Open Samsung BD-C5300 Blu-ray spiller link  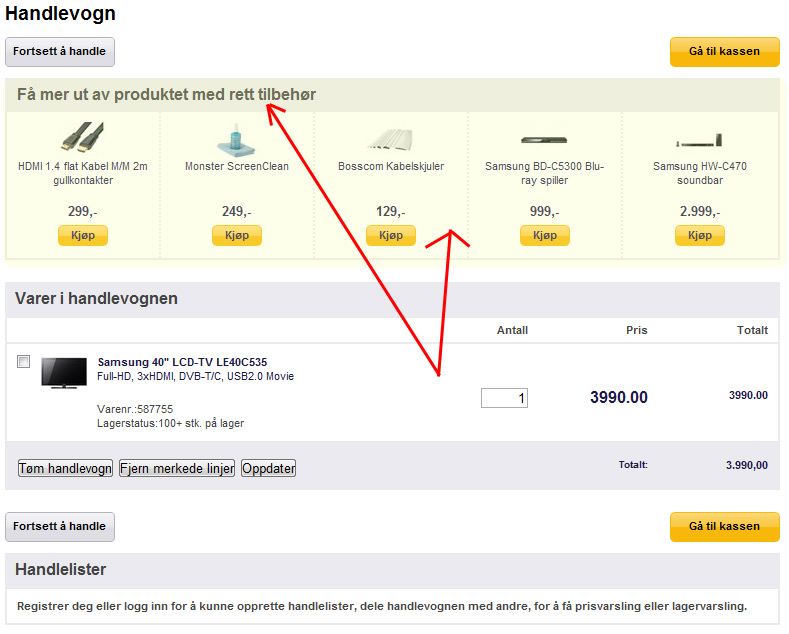click(x=544, y=173)
